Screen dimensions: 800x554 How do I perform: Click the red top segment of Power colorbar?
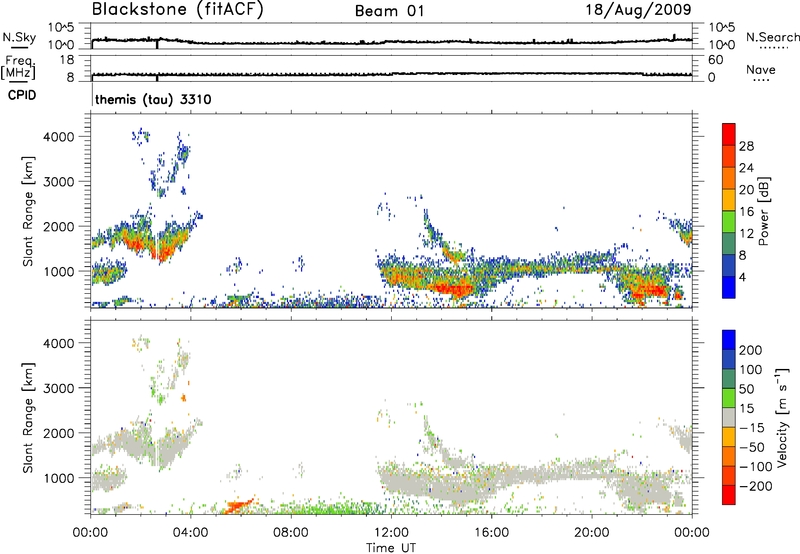click(729, 134)
